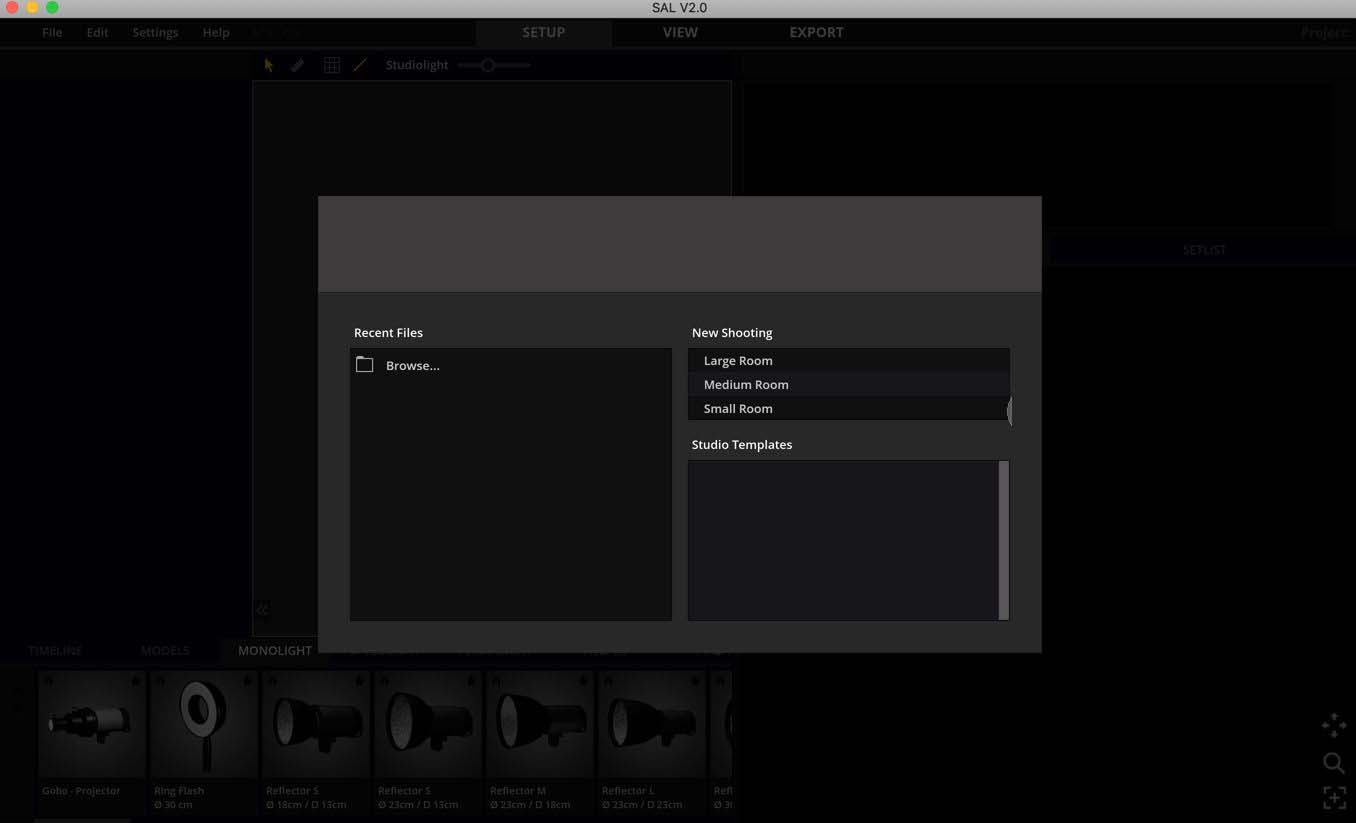Choose Large Room for new shooting

click(848, 360)
